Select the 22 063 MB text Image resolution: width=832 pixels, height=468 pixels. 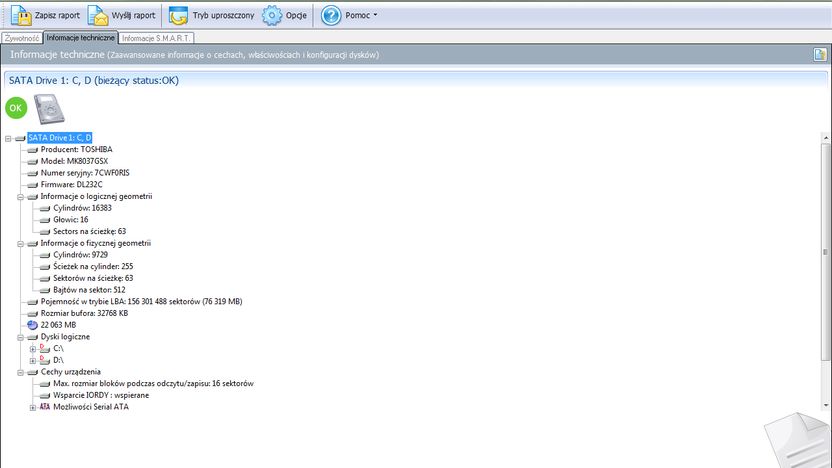coord(58,325)
